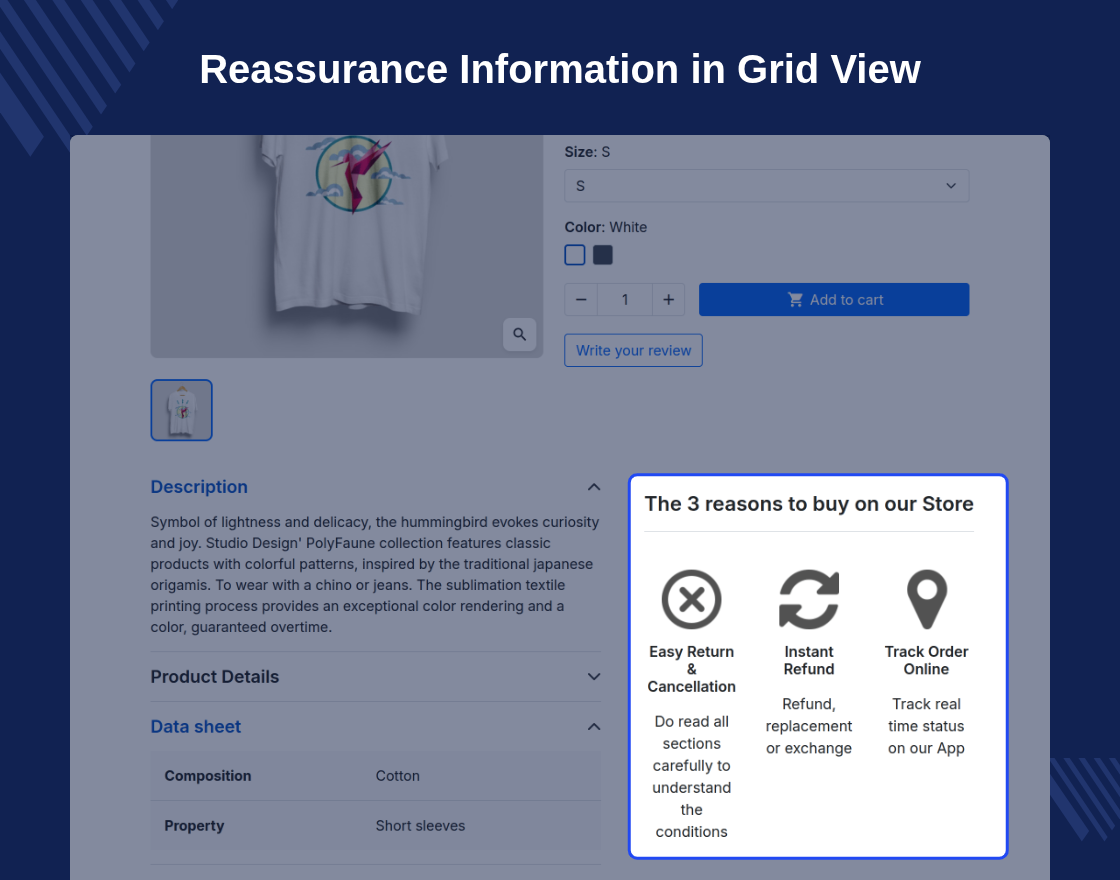Image resolution: width=1120 pixels, height=880 pixels.
Task: Decrease quantity with the minus button
Action: [x=581, y=299]
